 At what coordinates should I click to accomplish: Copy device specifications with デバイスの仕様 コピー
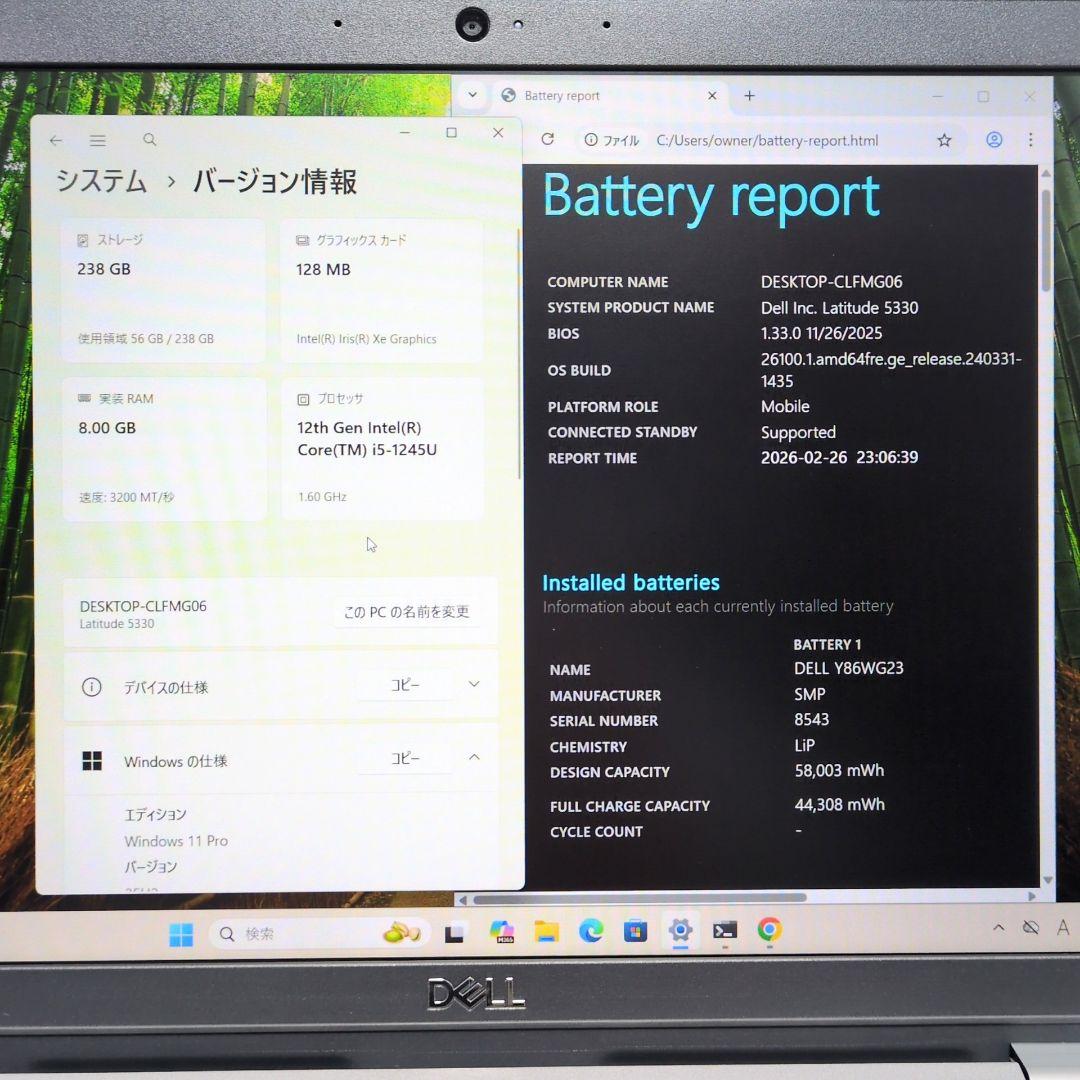(x=405, y=685)
